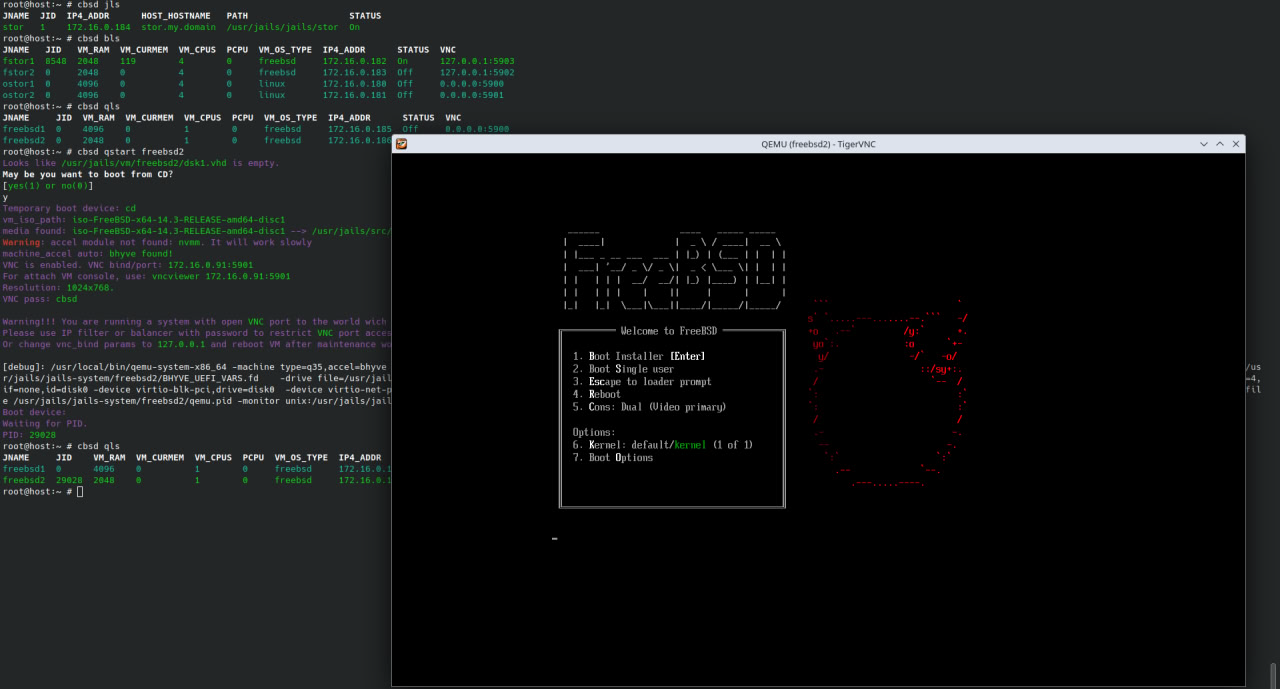
Task: Click the 'QEMU (freebsd2) - TigerVNC' title bar
Action: [x=817, y=144]
